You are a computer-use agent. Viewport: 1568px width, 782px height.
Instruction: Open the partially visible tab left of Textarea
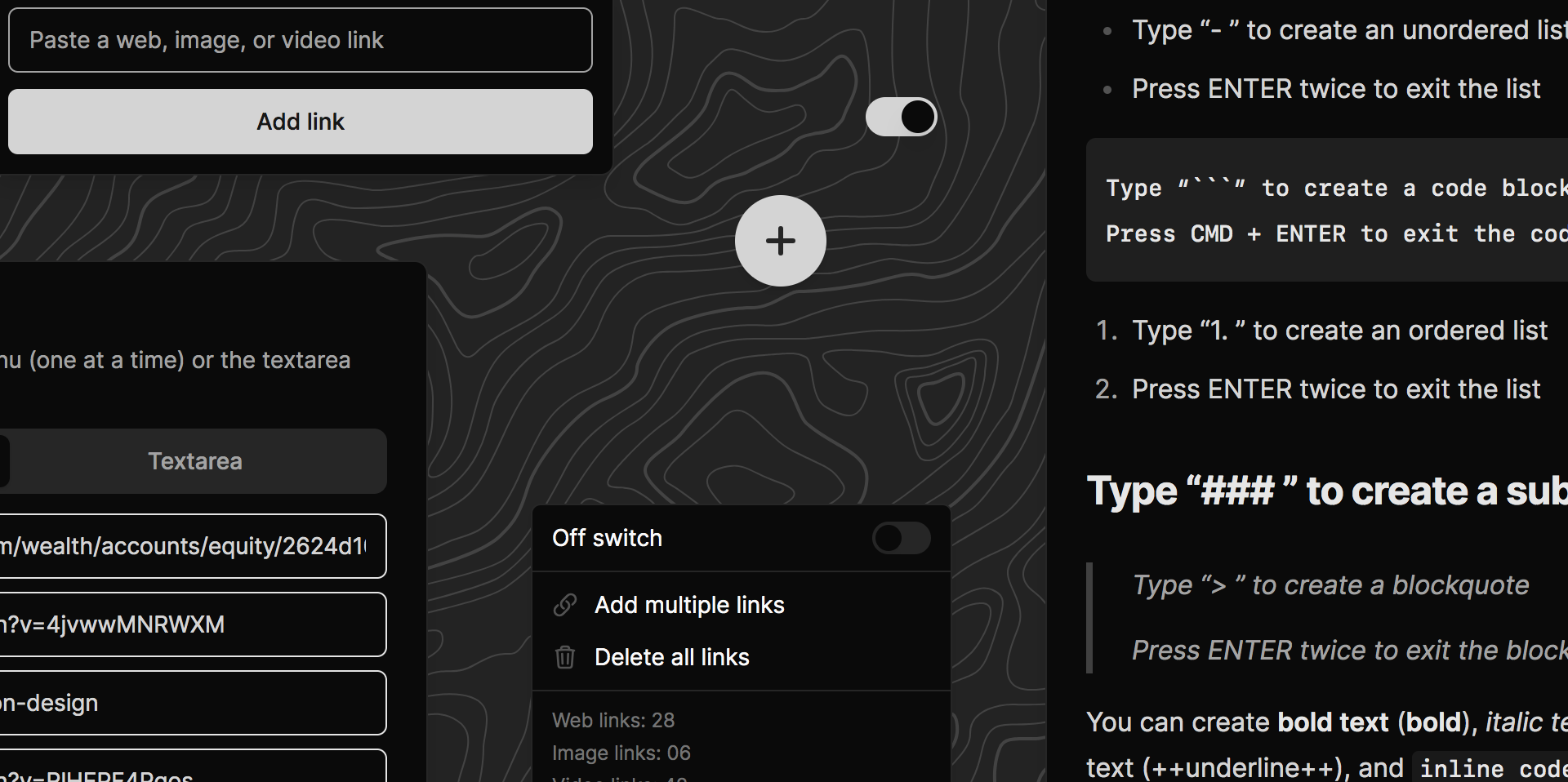4,461
